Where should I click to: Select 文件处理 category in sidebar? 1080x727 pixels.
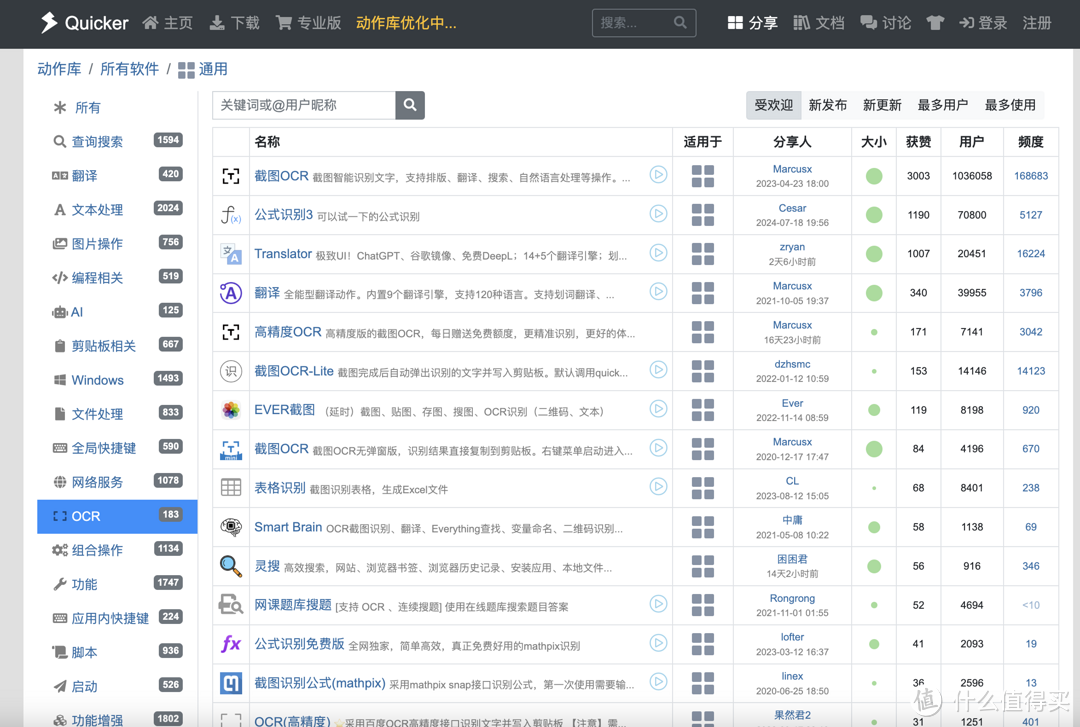click(x=117, y=413)
